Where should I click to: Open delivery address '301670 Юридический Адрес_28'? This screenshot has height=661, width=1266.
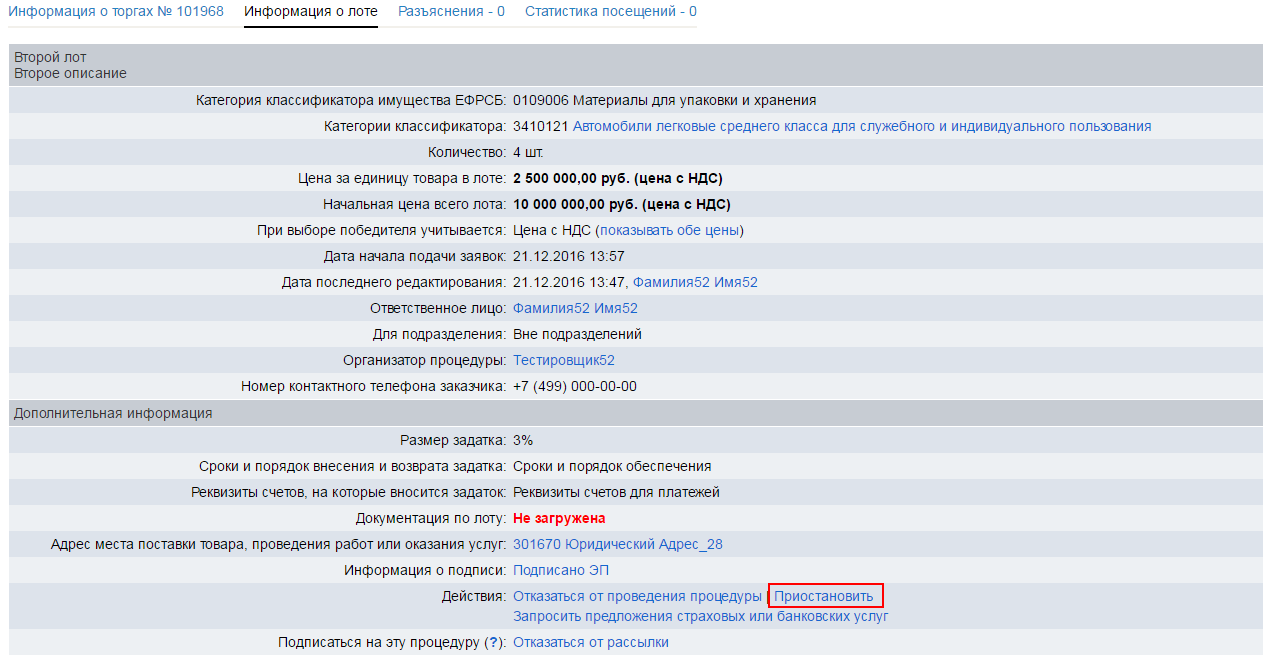tap(617, 544)
